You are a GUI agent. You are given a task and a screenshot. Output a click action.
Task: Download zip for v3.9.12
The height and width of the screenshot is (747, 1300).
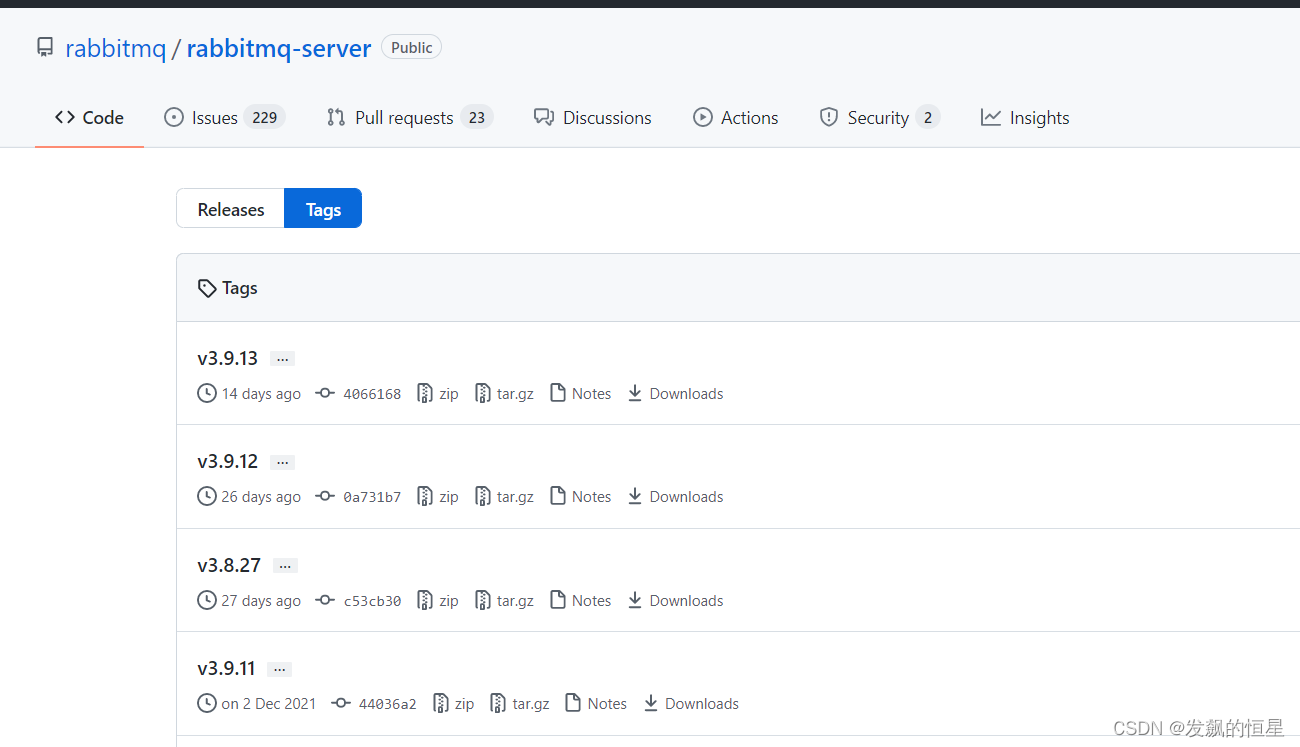click(438, 496)
